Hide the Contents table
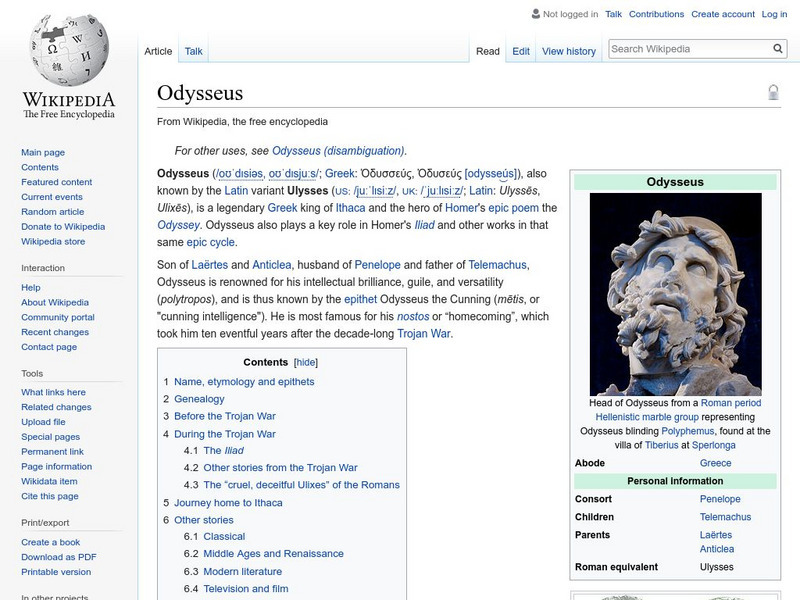The image size is (800, 600). tap(306, 362)
